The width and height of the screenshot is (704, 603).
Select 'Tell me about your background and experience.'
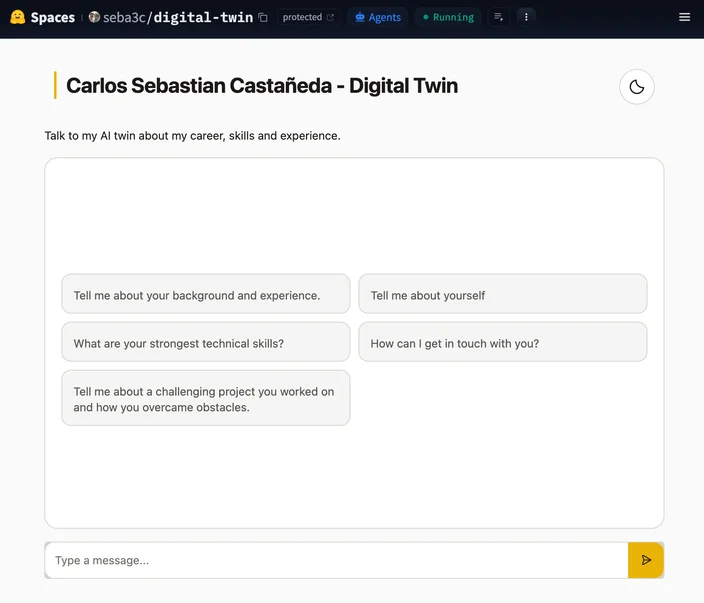tap(206, 294)
